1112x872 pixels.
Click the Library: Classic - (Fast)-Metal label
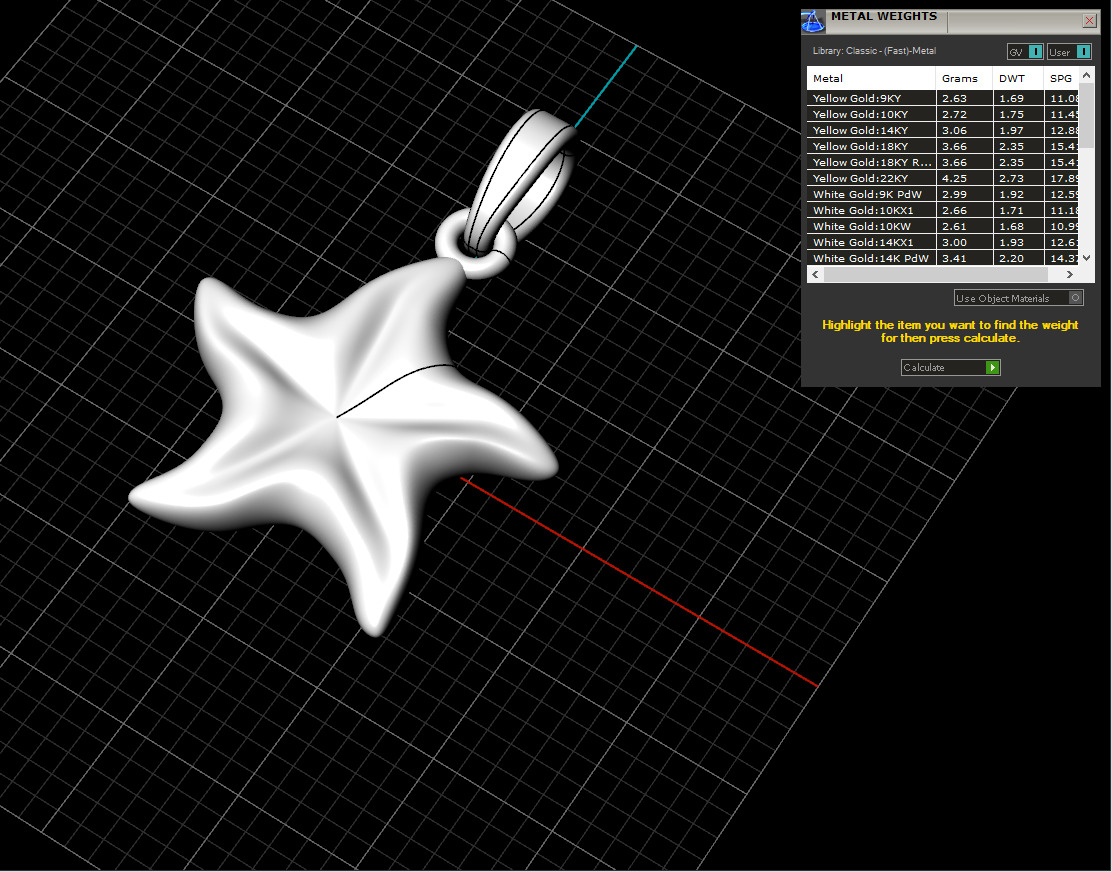pyautogui.click(x=874, y=51)
